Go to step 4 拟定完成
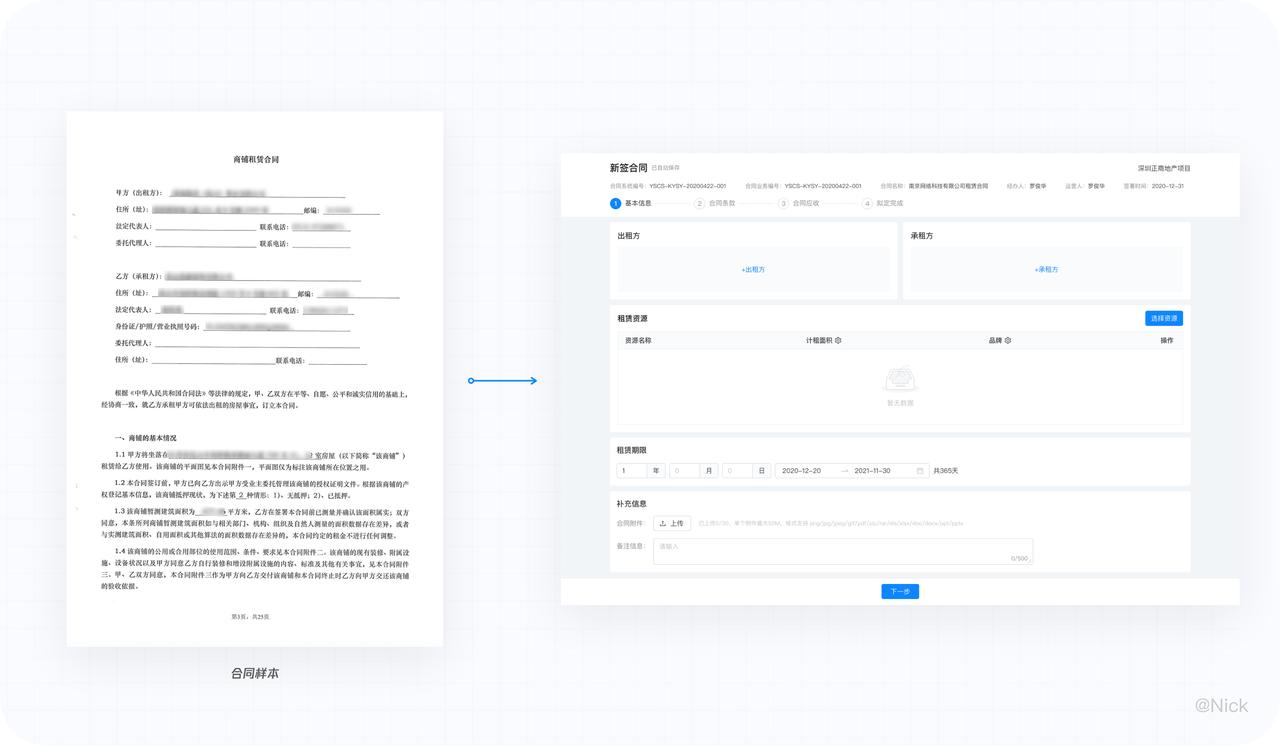1280x746 pixels. 883,203
